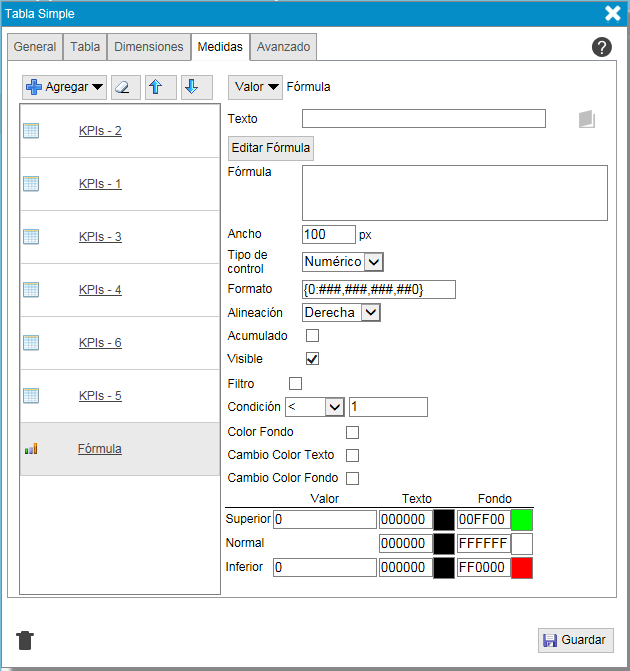Click the Ancho width input field

point(328,235)
